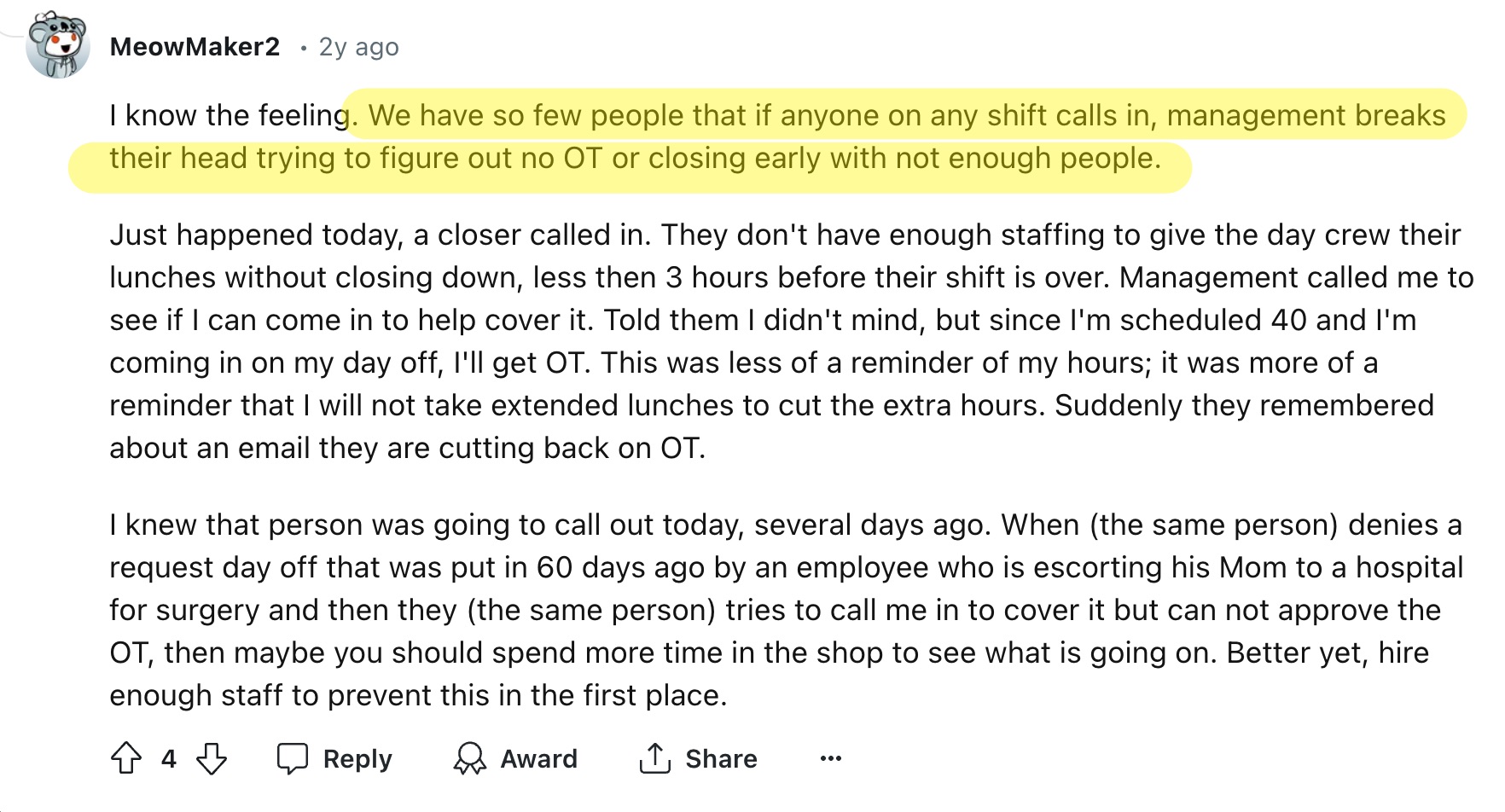Collapse the thread using the top-left line
Screen dimensions: 1505x812
(x=10, y=36)
